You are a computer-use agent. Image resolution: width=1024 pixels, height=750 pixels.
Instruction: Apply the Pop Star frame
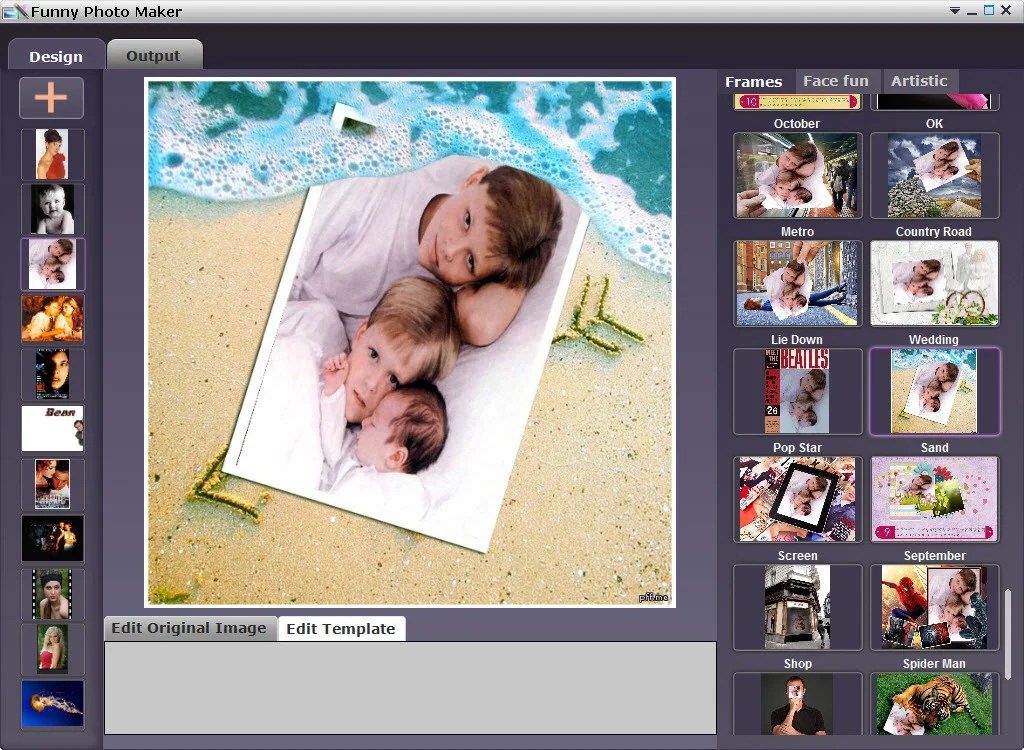coord(796,391)
